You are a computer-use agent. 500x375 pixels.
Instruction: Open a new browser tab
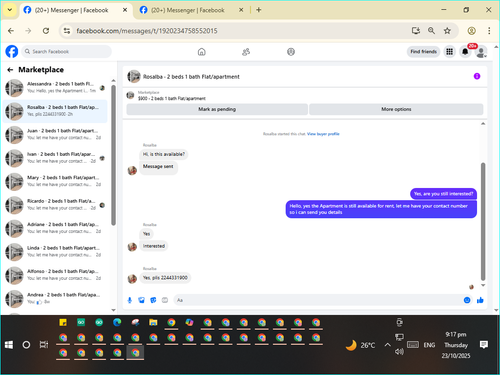259,10
